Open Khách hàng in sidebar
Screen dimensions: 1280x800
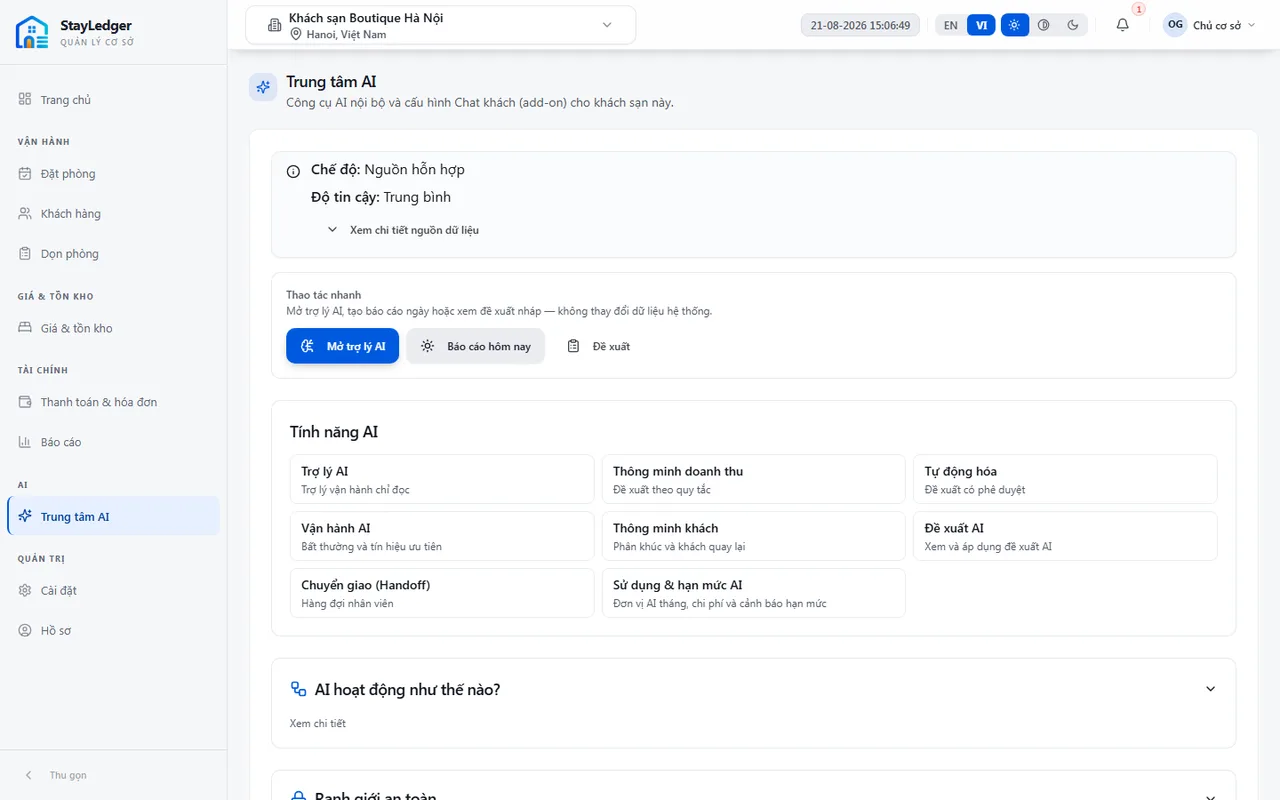pyautogui.click(x=113, y=214)
